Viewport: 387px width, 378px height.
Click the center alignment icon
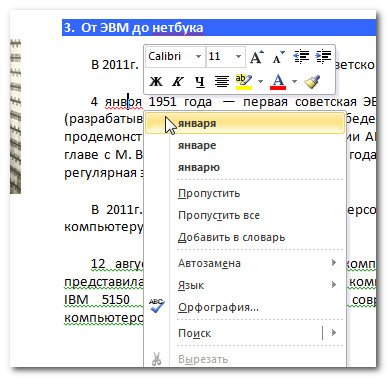tap(222, 81)
